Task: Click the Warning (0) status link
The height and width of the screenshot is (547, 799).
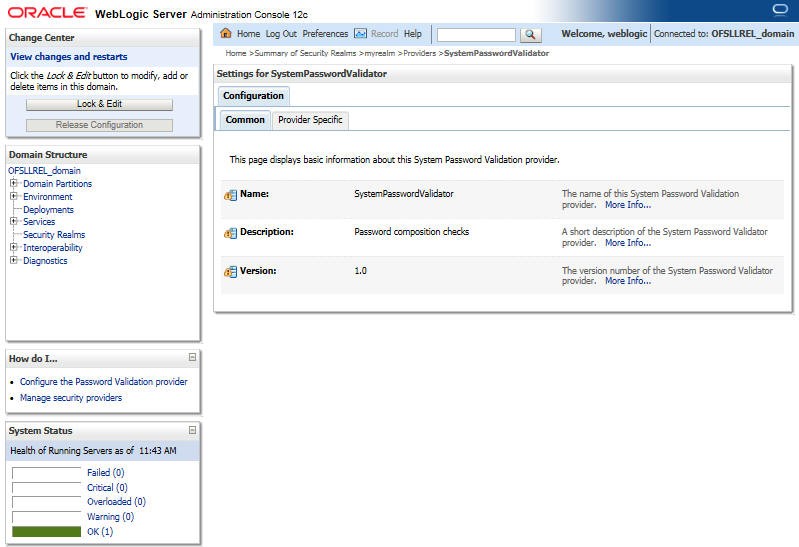Action: click(110, 517)
